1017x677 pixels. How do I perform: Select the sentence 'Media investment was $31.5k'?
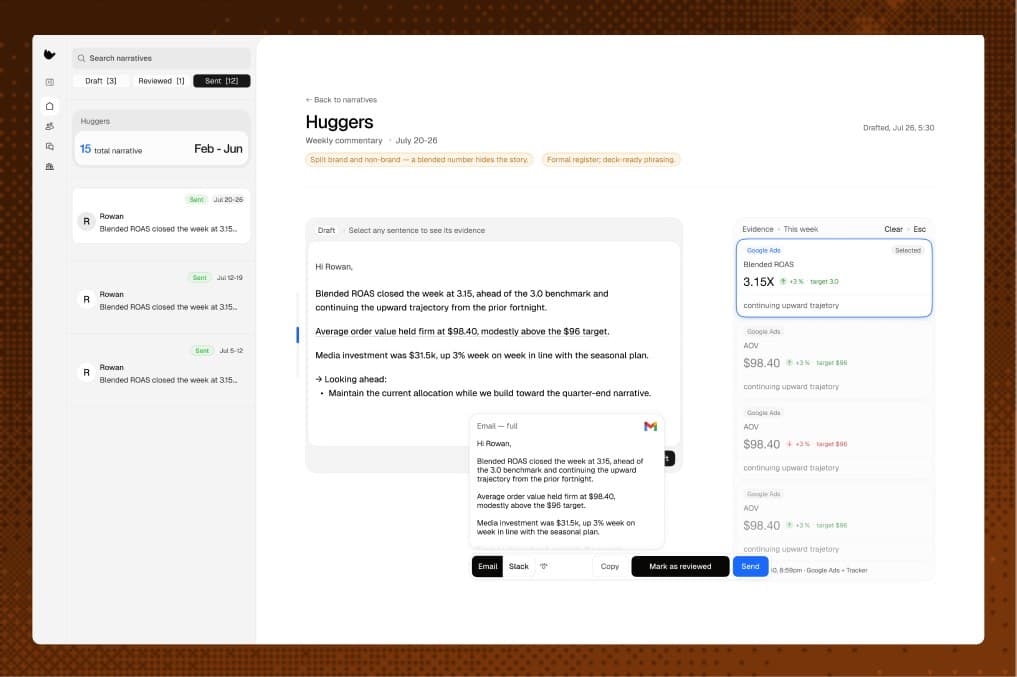[481, 355]
